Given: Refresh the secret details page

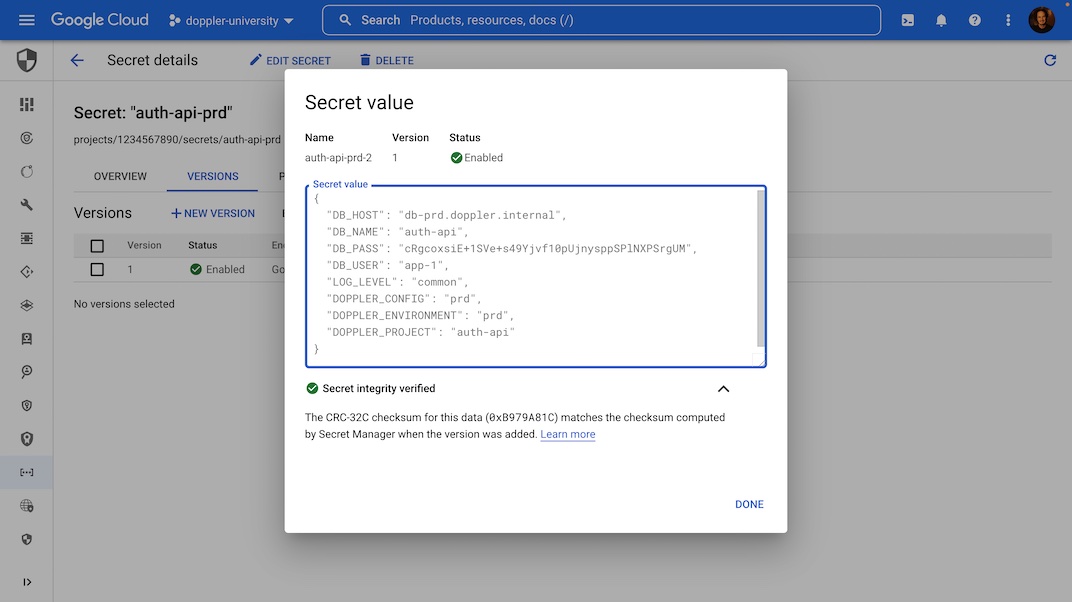Looking at the screenshot, I should tap(1050, 60).
